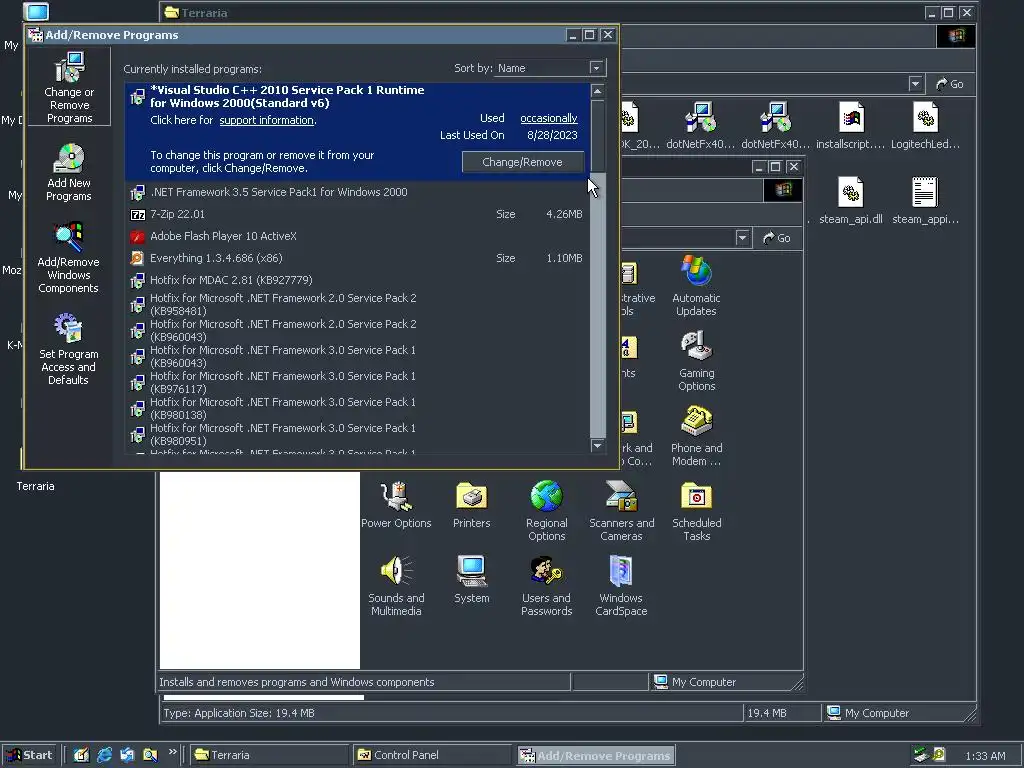The height and width of the screenshot is (768, 1024).
Task: Click the Change/Remove button
Action: pos(522,162)
